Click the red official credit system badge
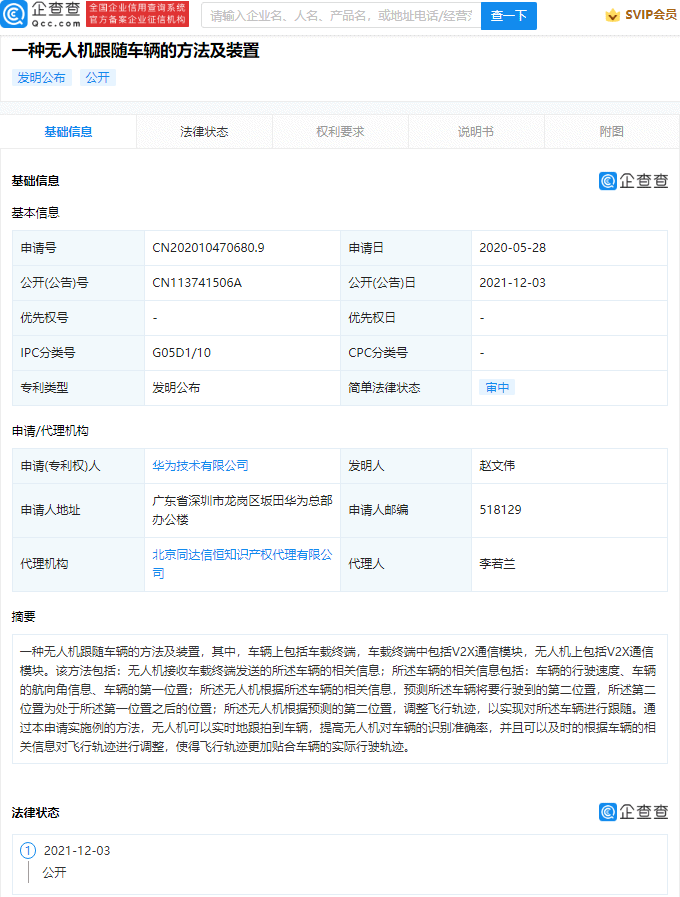Viewport: 680px width, 897px height. [x=137, y=14]
